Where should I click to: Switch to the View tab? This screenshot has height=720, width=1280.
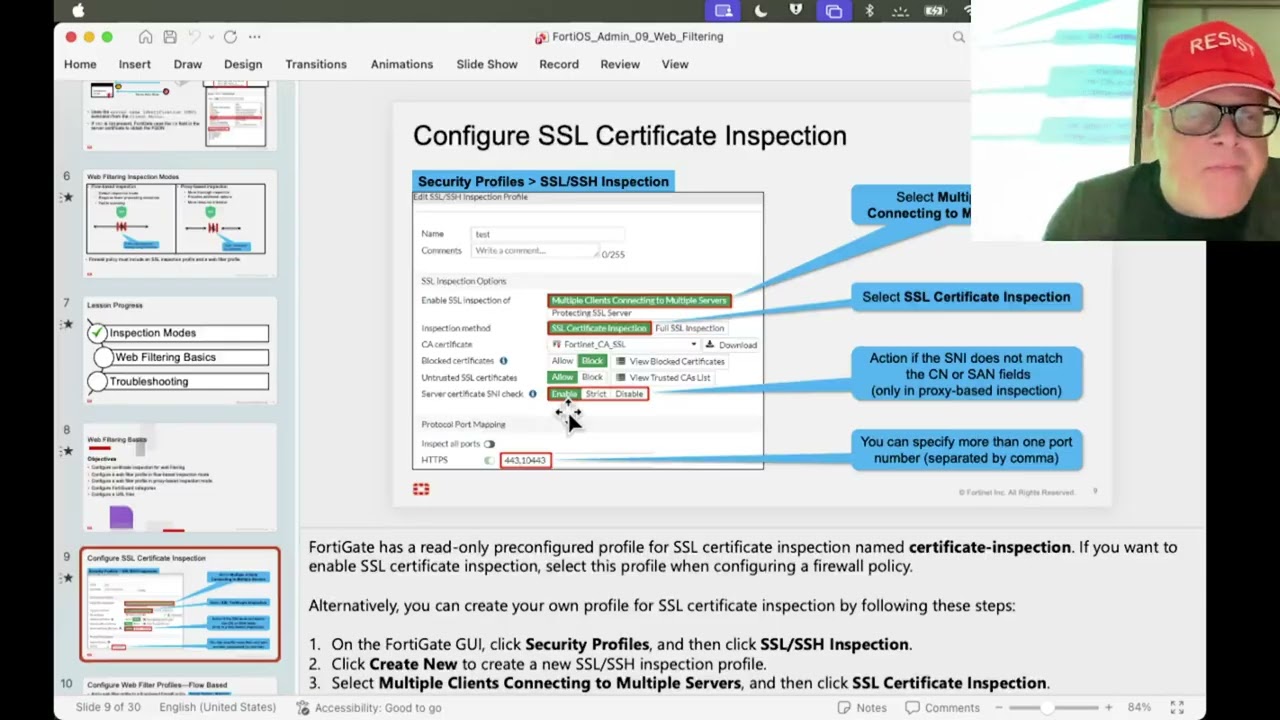pos(675,64)
